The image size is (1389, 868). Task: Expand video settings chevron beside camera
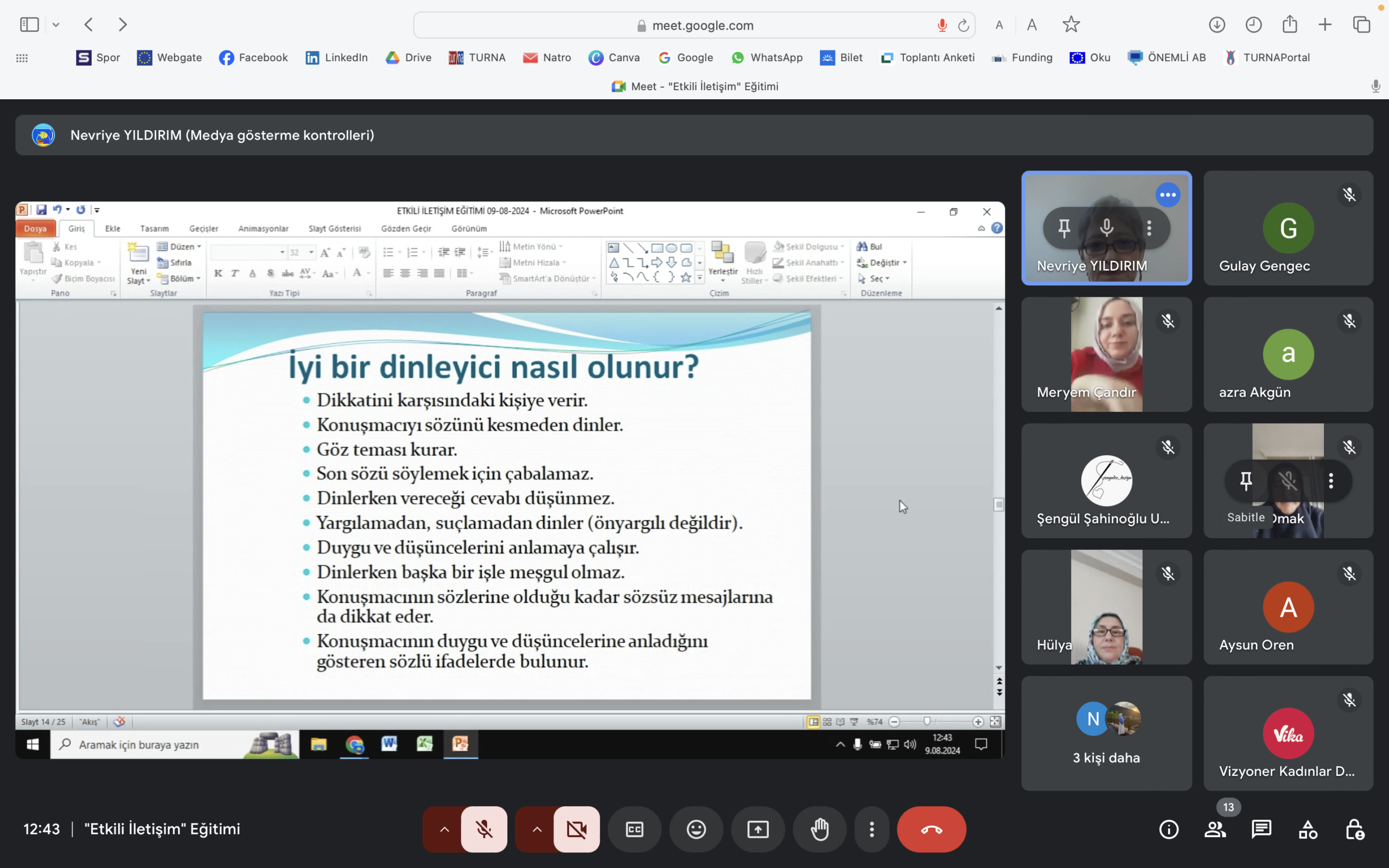537,829
